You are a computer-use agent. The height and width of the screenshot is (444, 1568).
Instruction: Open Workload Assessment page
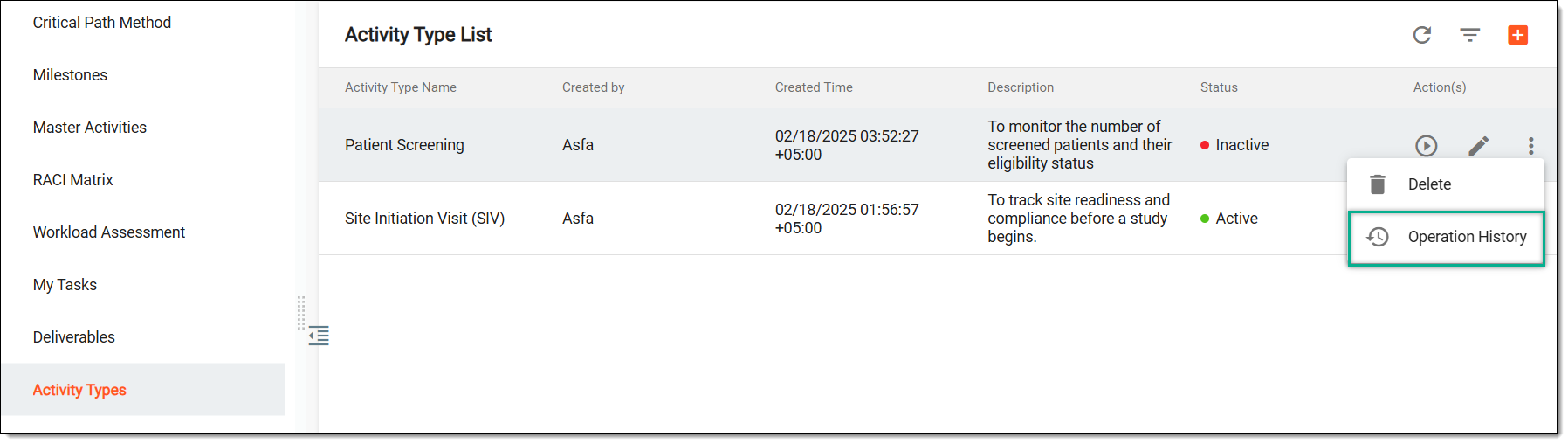(109, 232)
